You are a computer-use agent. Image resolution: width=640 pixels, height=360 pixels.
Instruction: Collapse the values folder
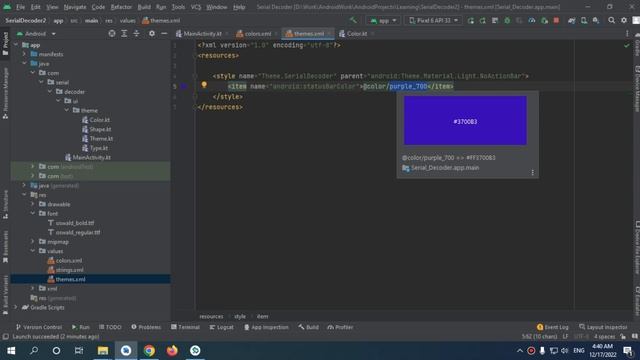pyautogui.click(x=33, y=251)
